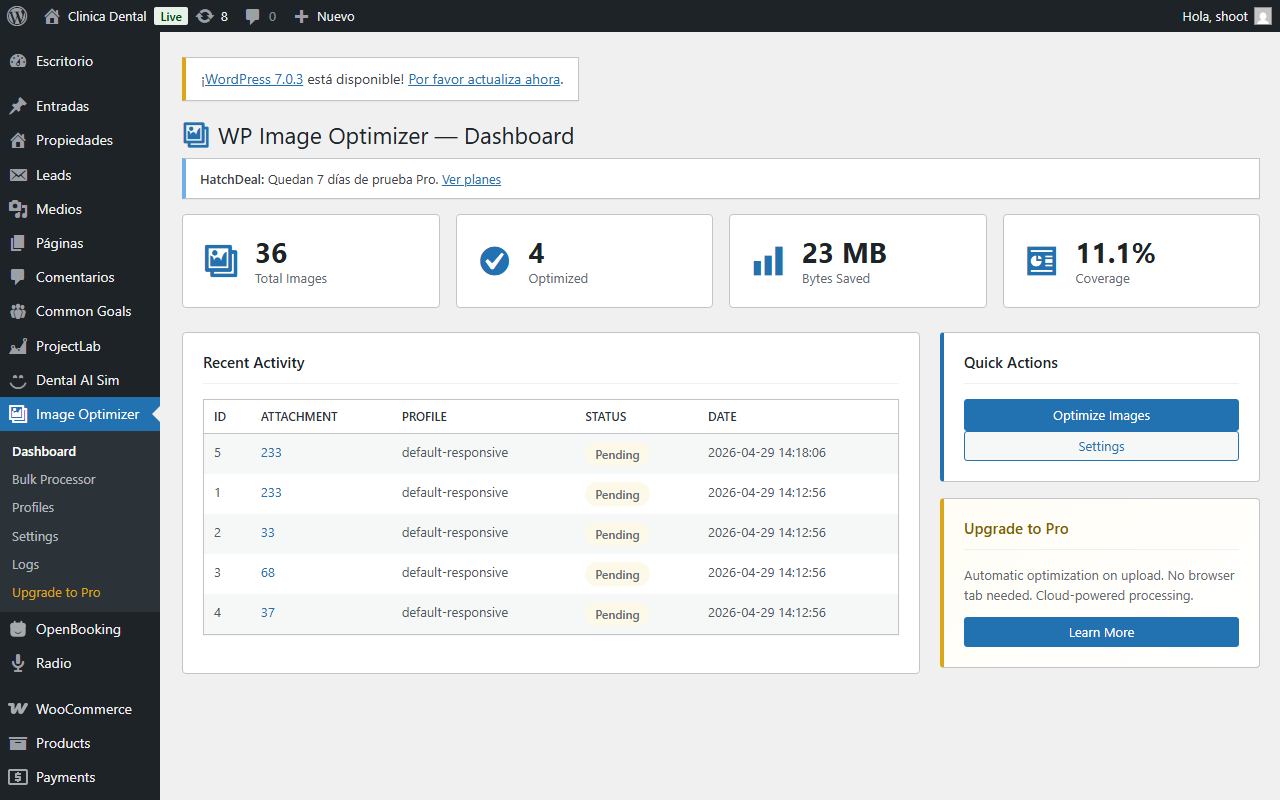This screenshot has height=800, width=1280.
Task: Open the Logs submenu item
Action: click(x=25, y=564)
